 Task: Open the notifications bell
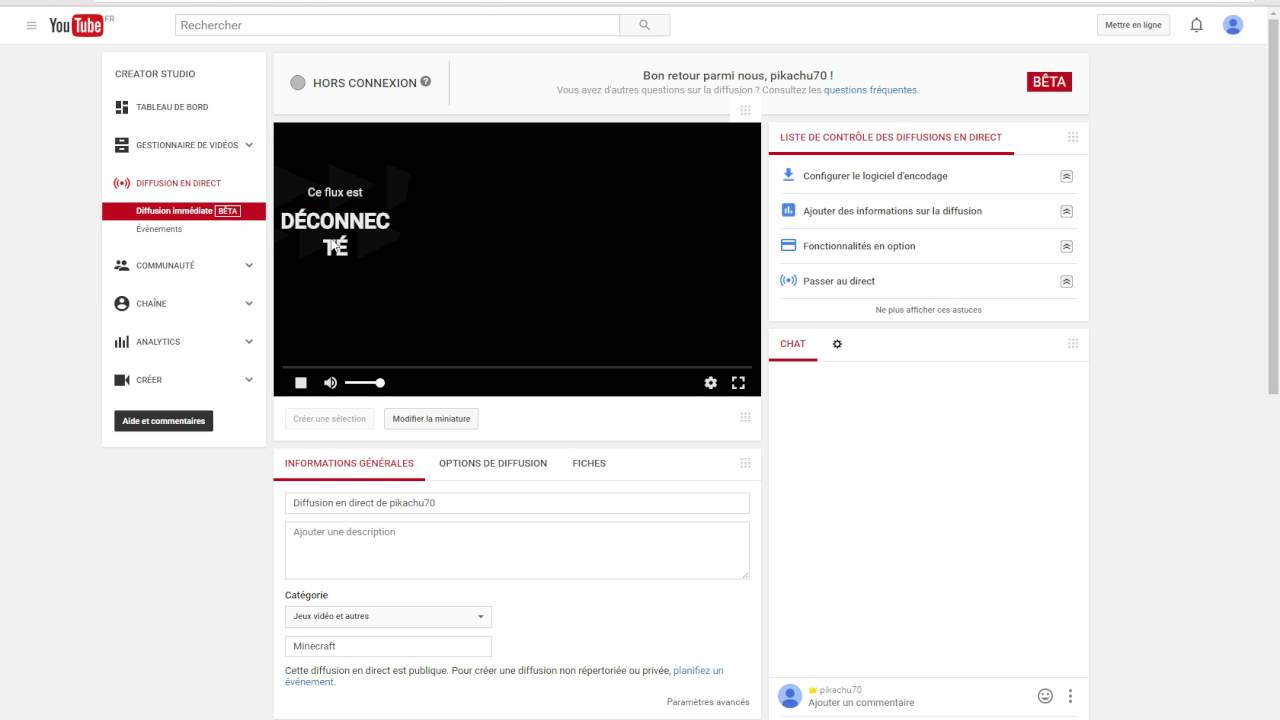point(1196,25)
